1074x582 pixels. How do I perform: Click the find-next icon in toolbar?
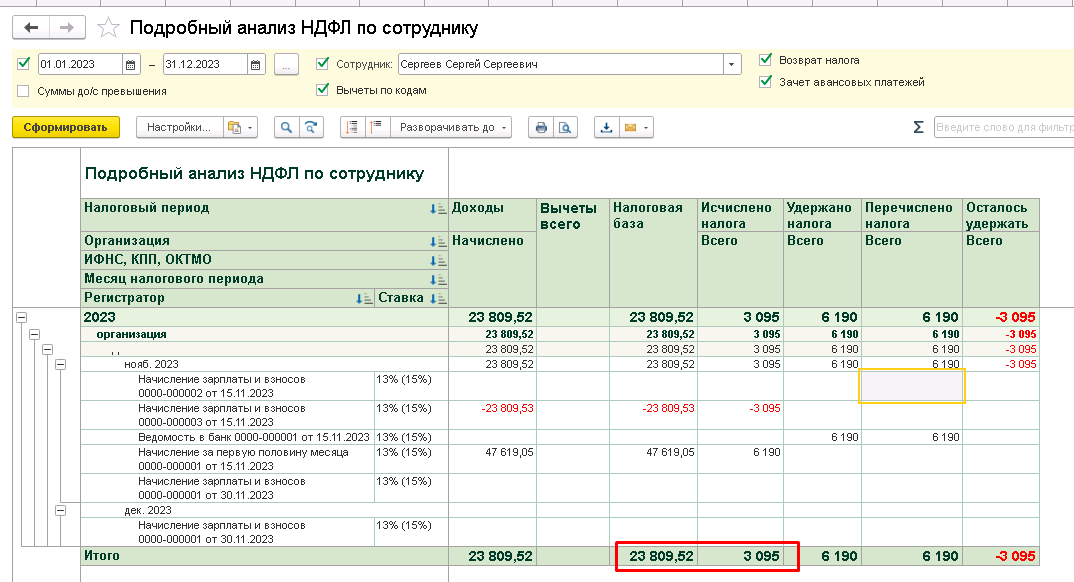311,127
